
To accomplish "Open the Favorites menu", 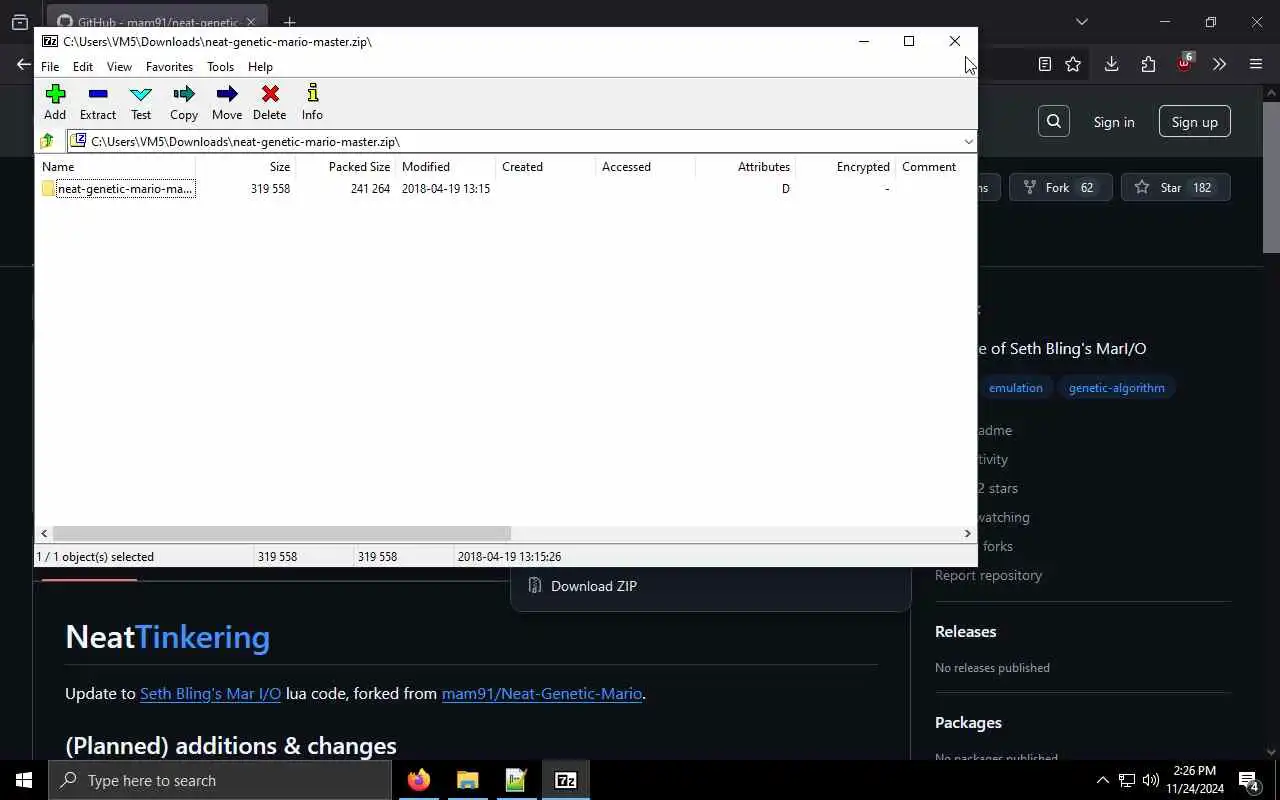I will click(169, 66).
